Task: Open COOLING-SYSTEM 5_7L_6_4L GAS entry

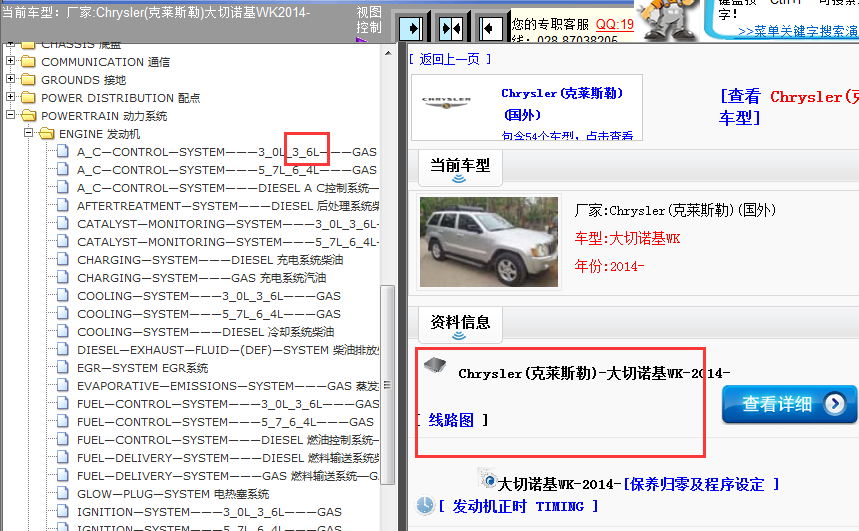Action: pos(209,314)
